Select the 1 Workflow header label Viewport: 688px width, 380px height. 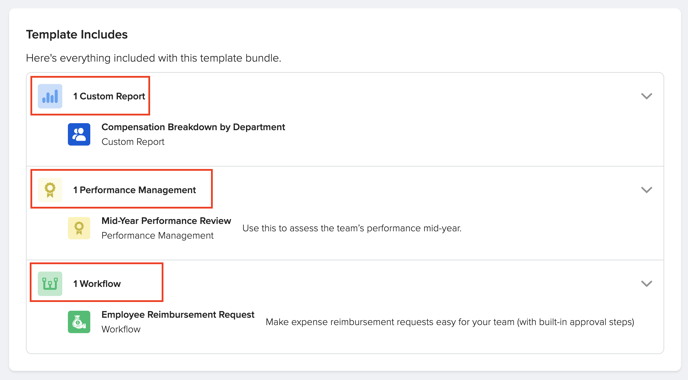(x=97, y=284)
